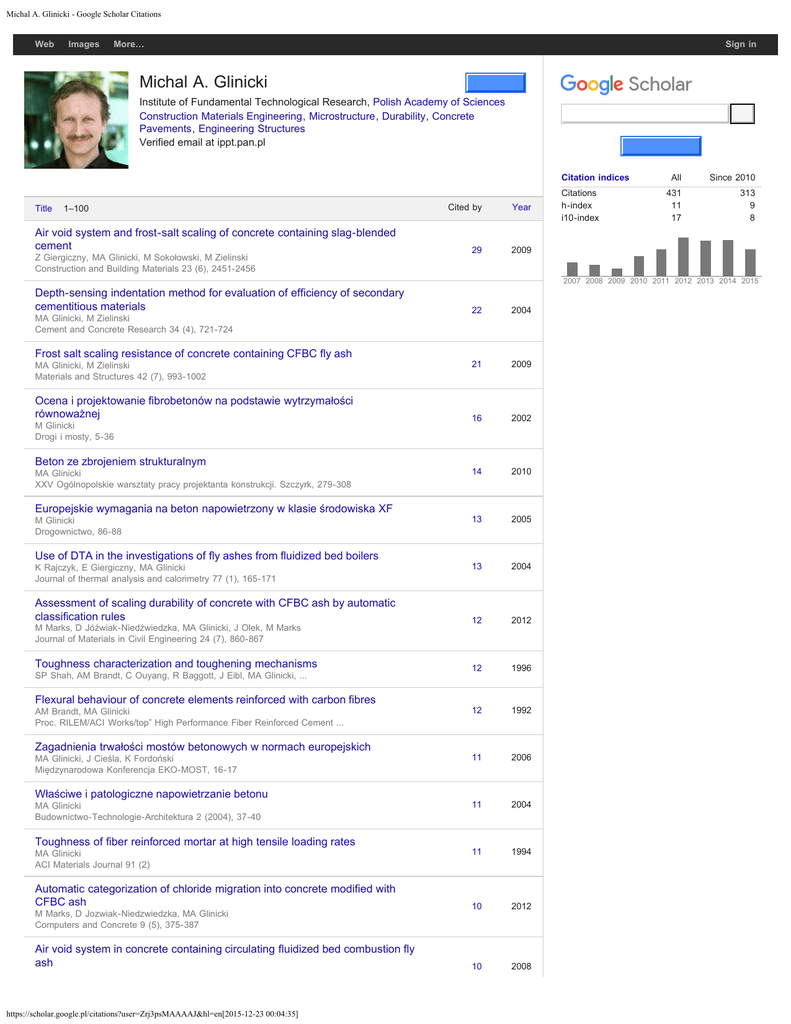Open the Durability research interest link
Viewport: 791px width, 1024px height.
coord(403,116)
